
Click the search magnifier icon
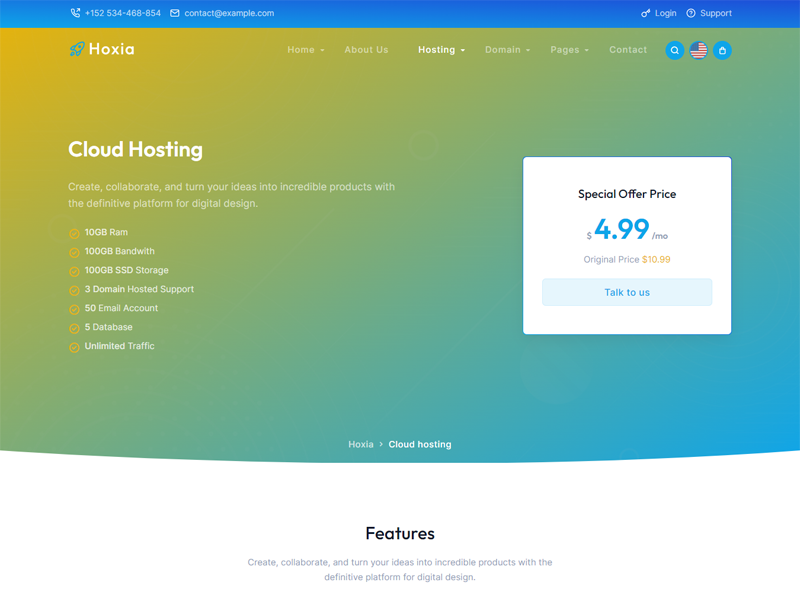point(675,50)
